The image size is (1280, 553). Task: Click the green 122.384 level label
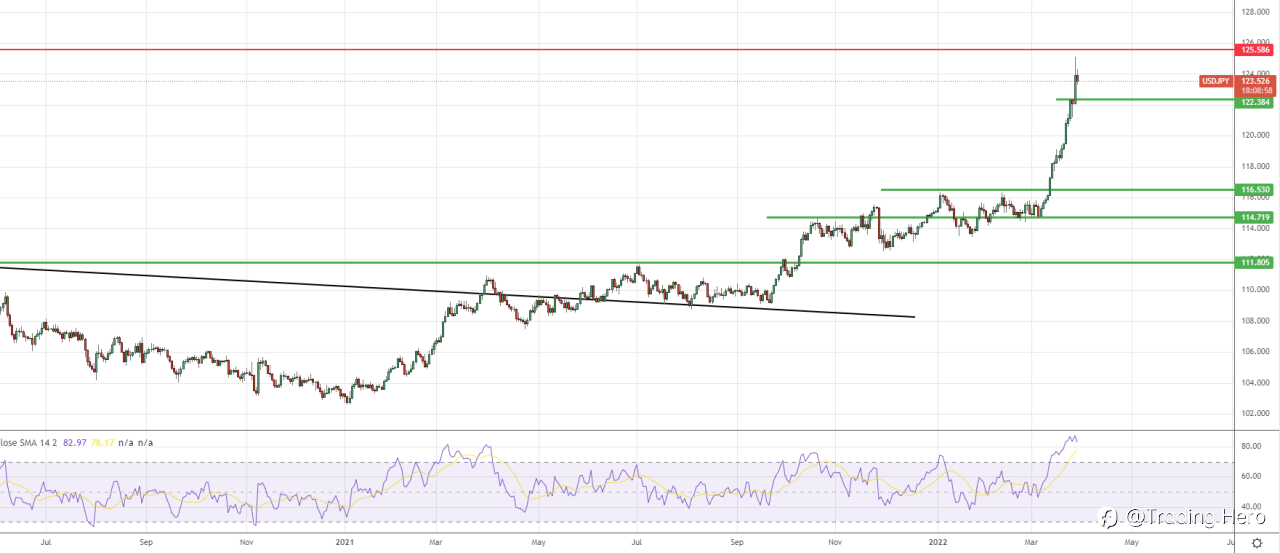1255,102
